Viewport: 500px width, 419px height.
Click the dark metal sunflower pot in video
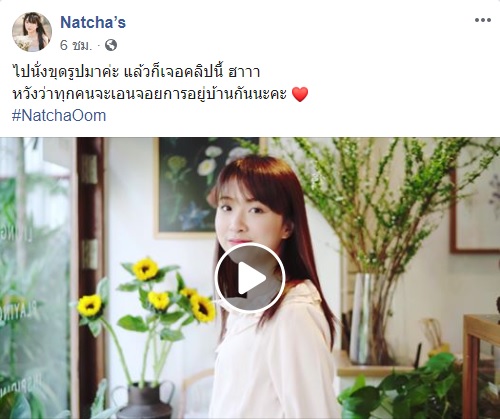click(x=144, y=401)
